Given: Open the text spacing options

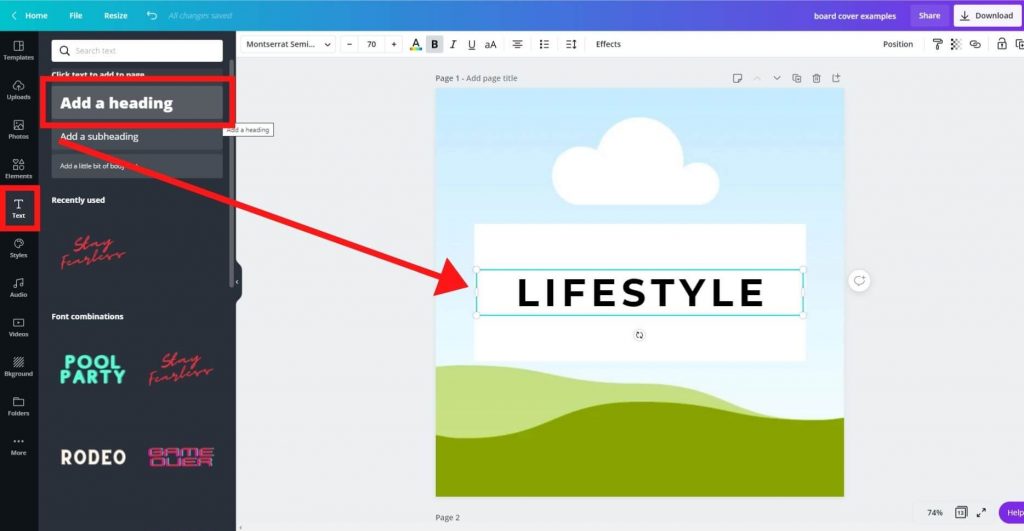Looking at the screenshot, I should coord(571,44).
